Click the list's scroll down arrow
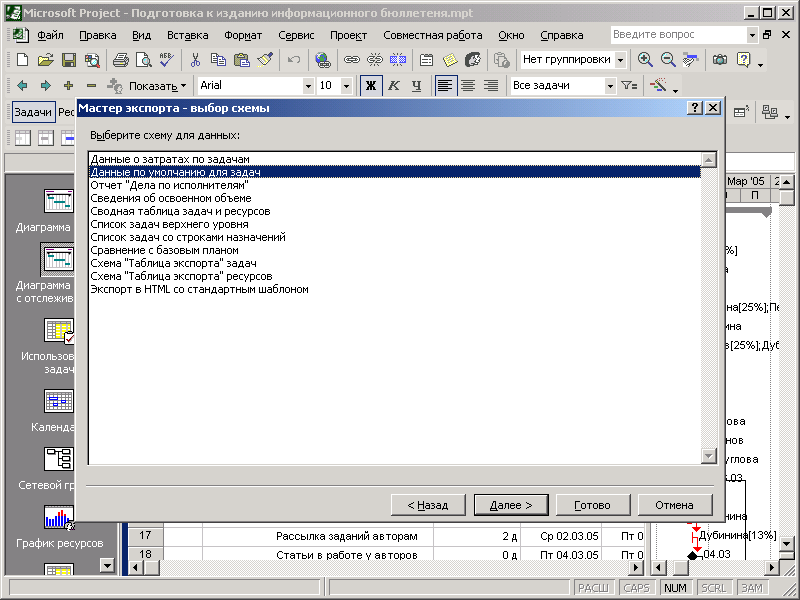 click(x=708, y=456)
